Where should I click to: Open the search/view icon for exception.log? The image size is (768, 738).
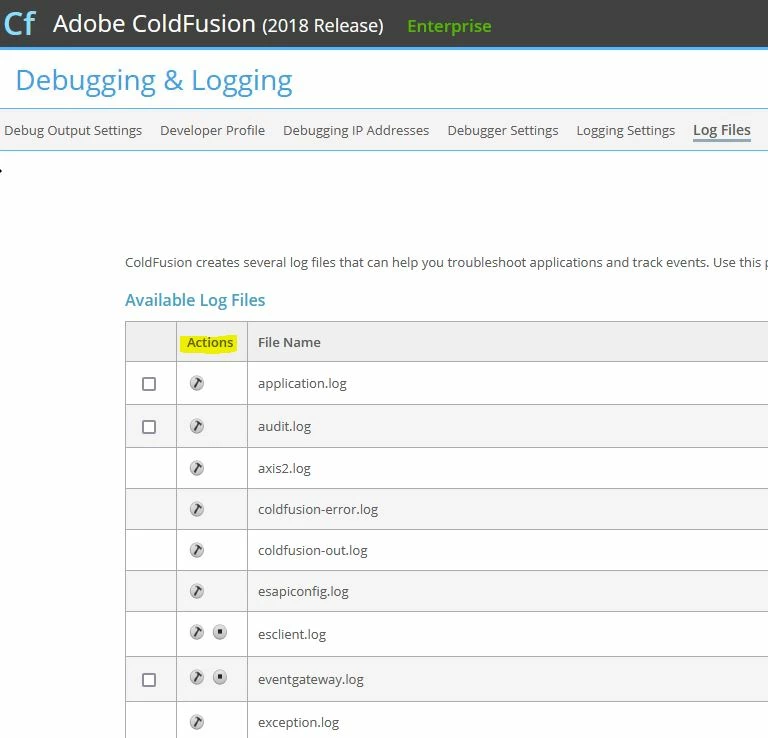197,722
